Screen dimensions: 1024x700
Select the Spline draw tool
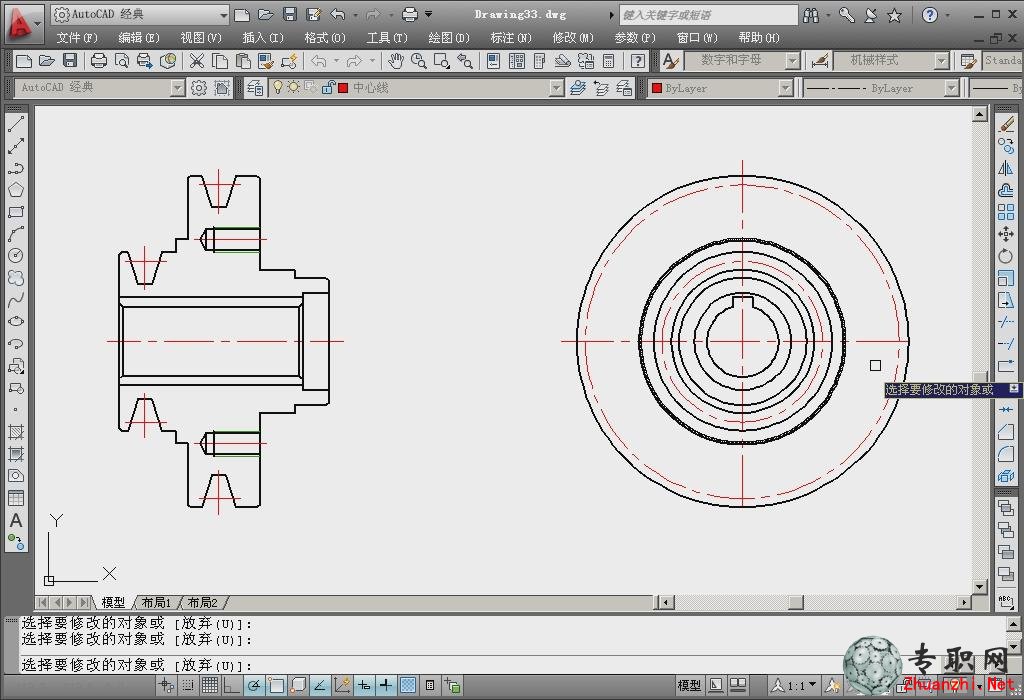click(x=16, y=300)
